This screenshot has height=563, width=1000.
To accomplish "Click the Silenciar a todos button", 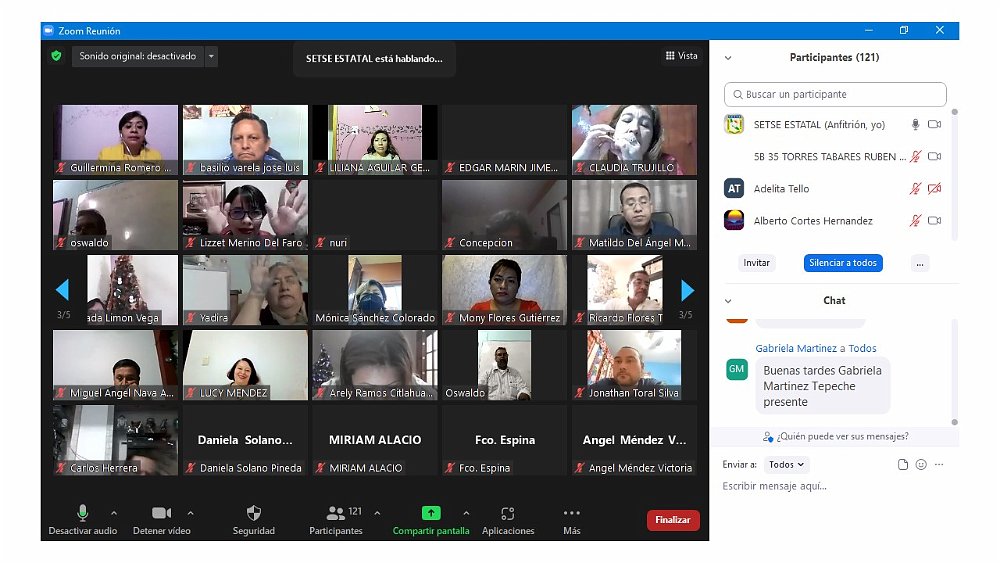I will click(x=842, y=263).
